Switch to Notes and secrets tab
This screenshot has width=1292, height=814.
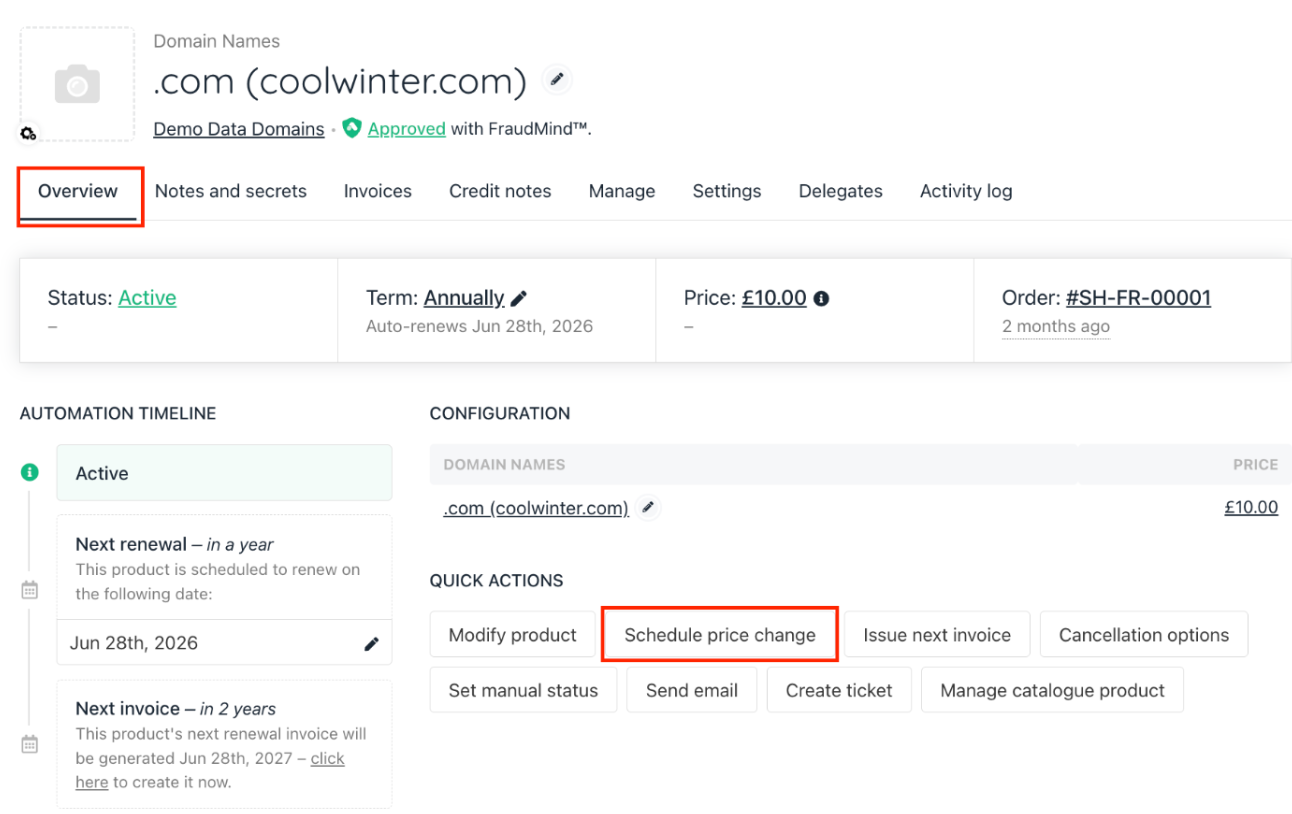pyautogui.click(x=231, y=191)
